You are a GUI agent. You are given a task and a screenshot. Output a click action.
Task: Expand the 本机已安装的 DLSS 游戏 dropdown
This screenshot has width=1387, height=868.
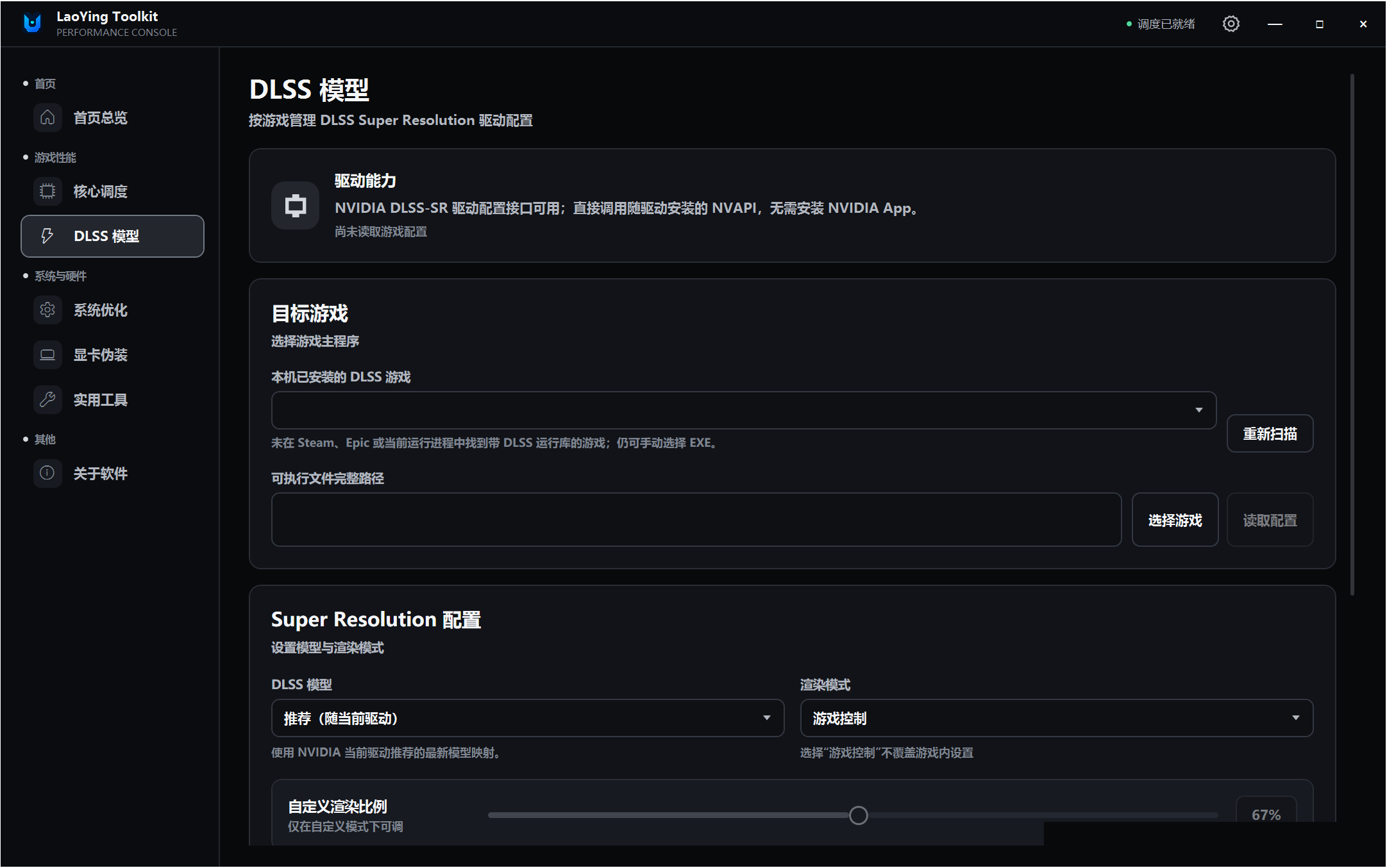pyautogui.click(x=744, y=410)
